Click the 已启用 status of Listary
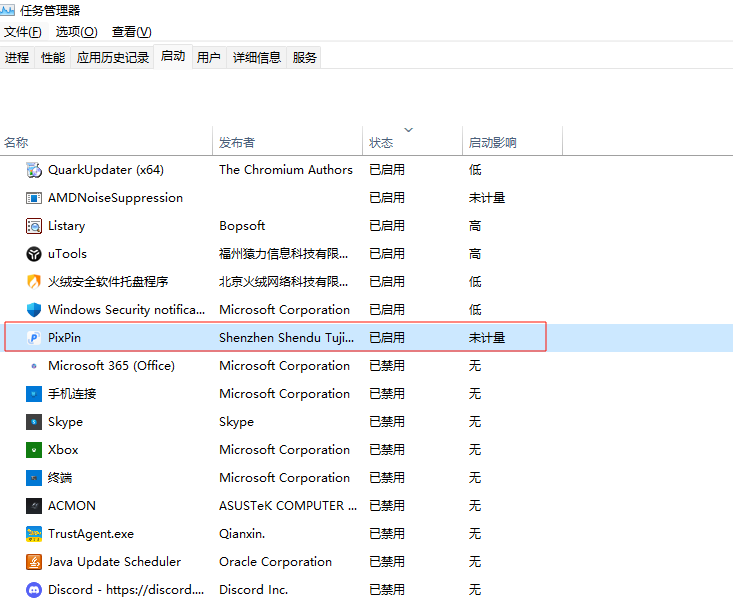This screenshot has width=733, height=600. tap(387, 226)
